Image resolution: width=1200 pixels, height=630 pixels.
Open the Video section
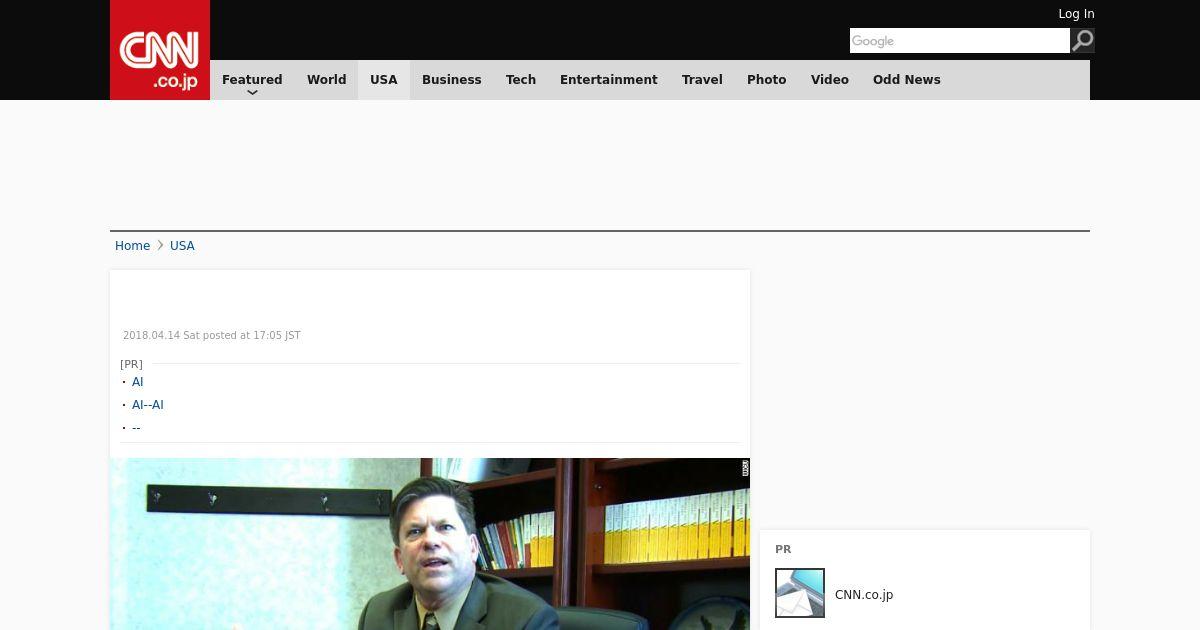click(x=830, y=80)
